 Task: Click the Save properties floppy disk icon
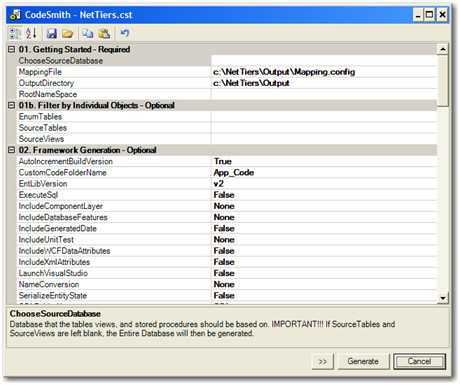tap(52, 33)
